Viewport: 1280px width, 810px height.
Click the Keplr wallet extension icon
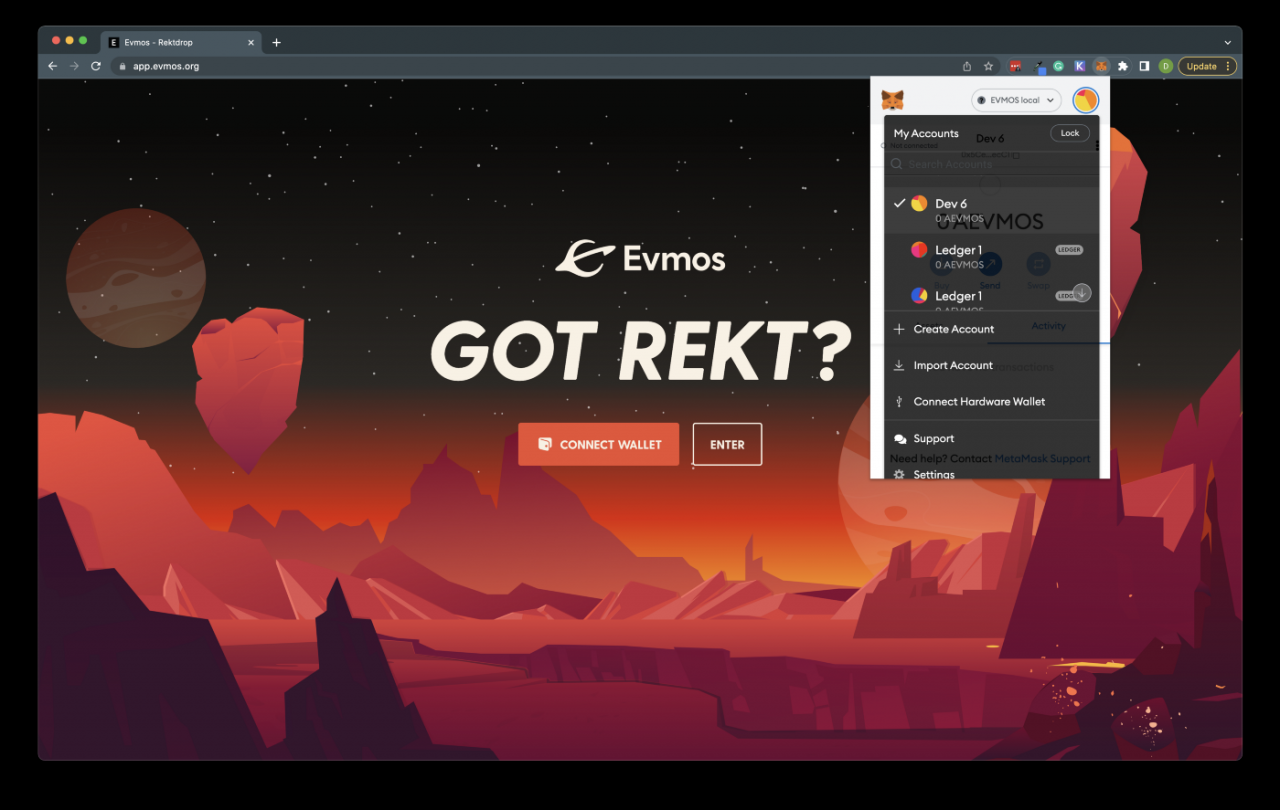1080,66
